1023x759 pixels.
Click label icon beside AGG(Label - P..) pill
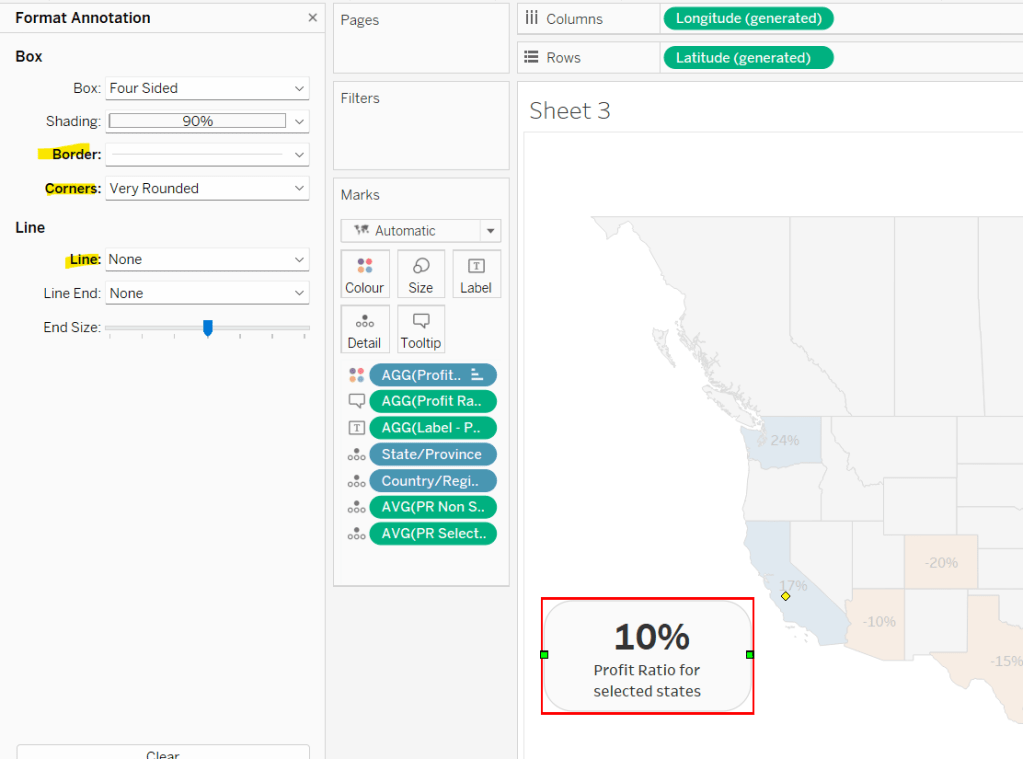356,428
